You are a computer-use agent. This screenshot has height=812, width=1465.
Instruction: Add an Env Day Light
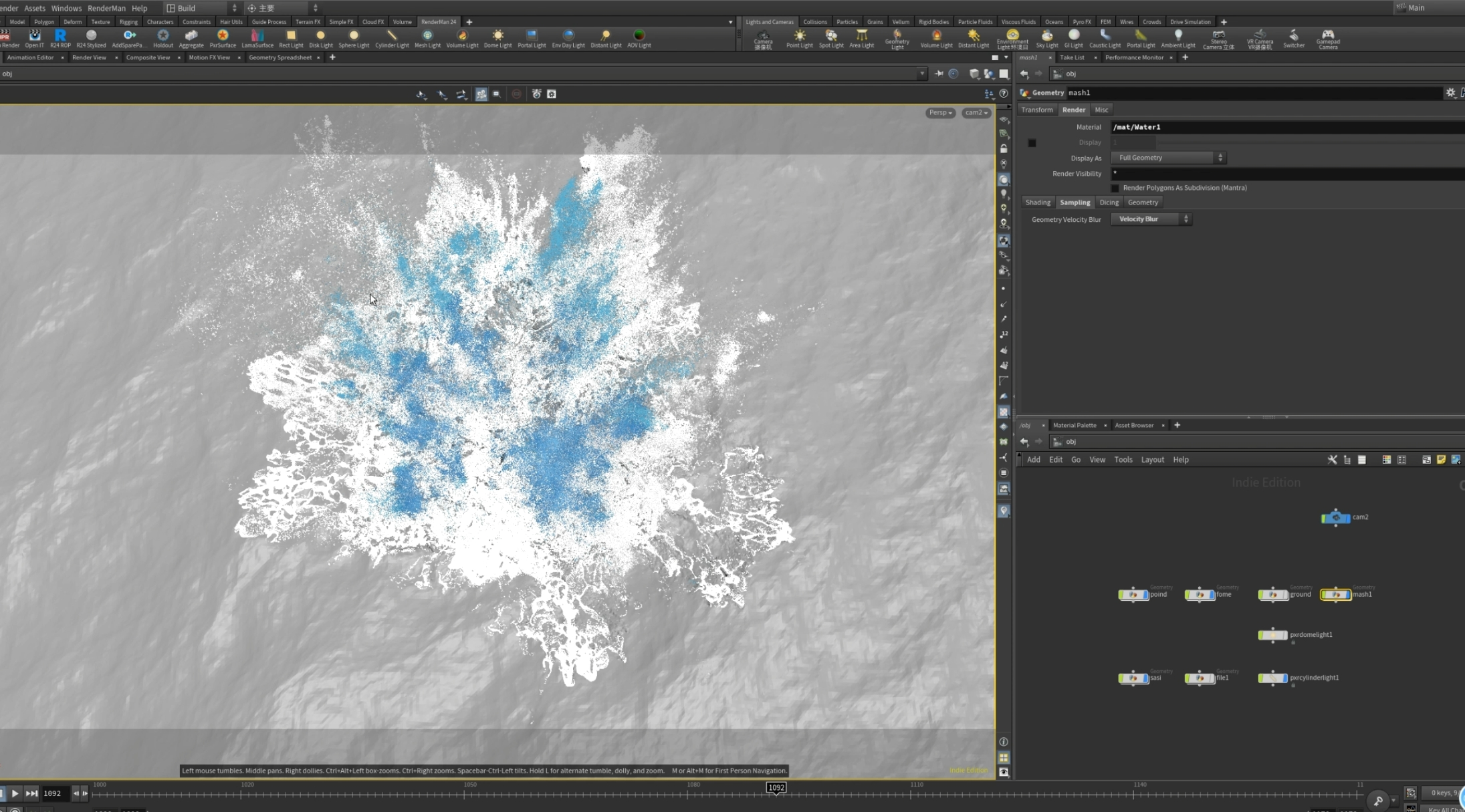(568, 37)
